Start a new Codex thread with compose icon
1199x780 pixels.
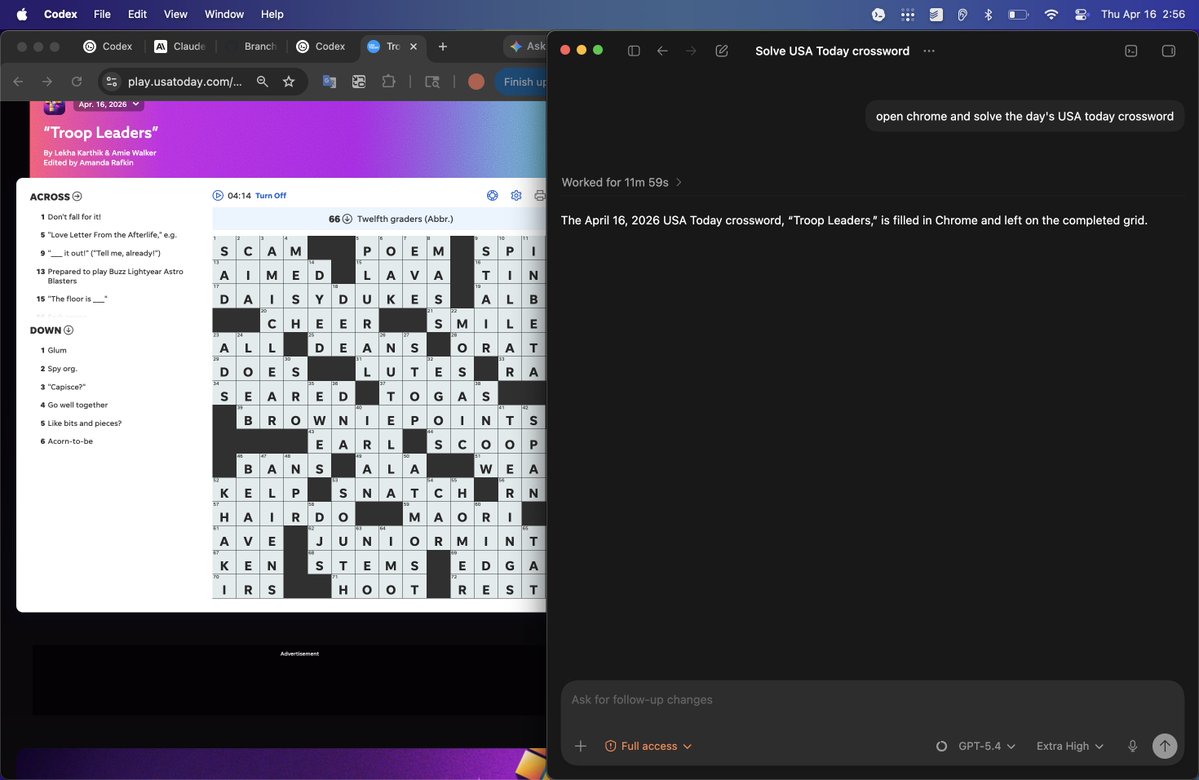click(x=721, y=50)
